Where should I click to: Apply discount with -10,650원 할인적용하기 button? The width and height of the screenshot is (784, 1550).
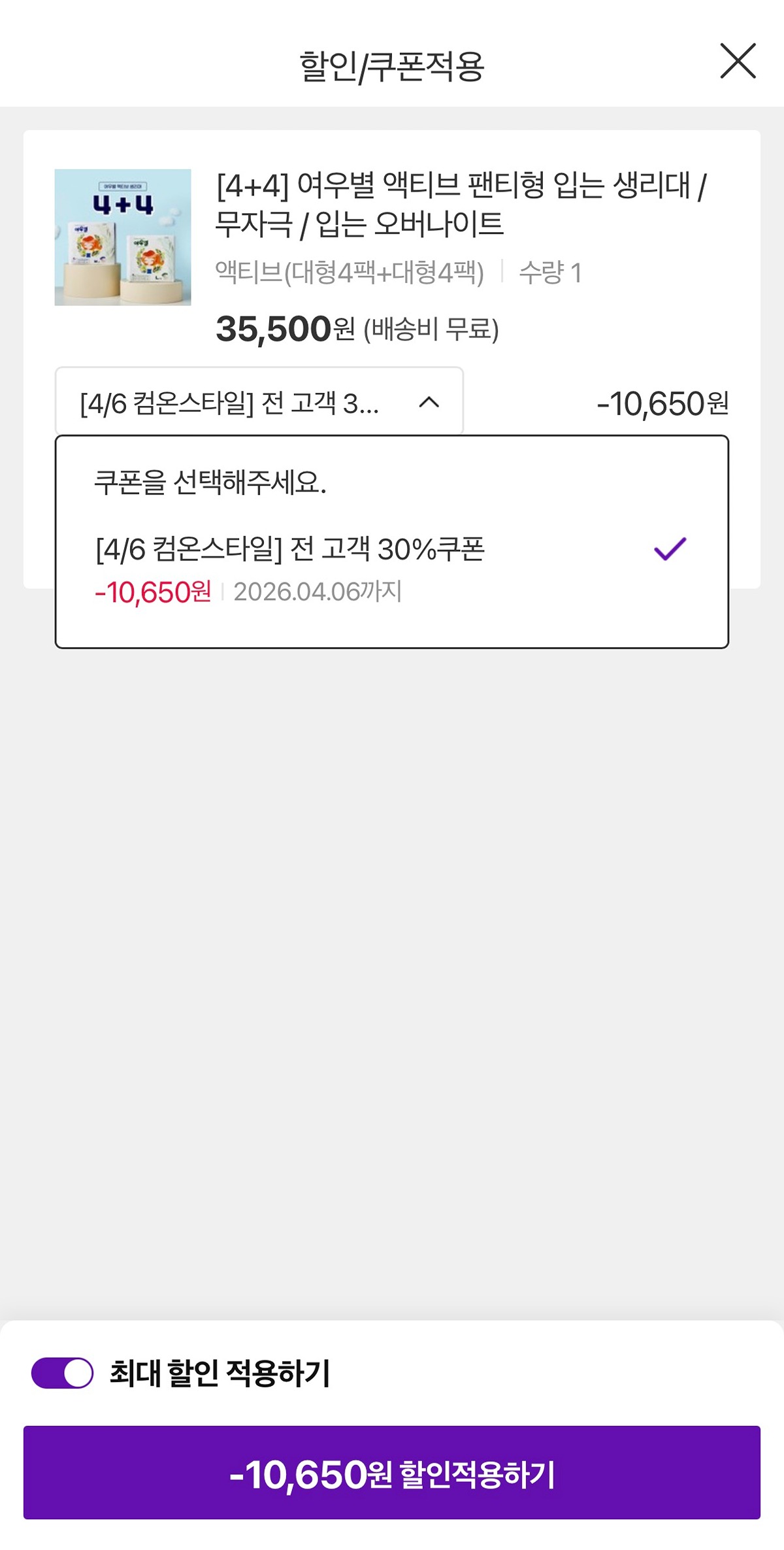pyautogui.click(x=392, y=1472)
